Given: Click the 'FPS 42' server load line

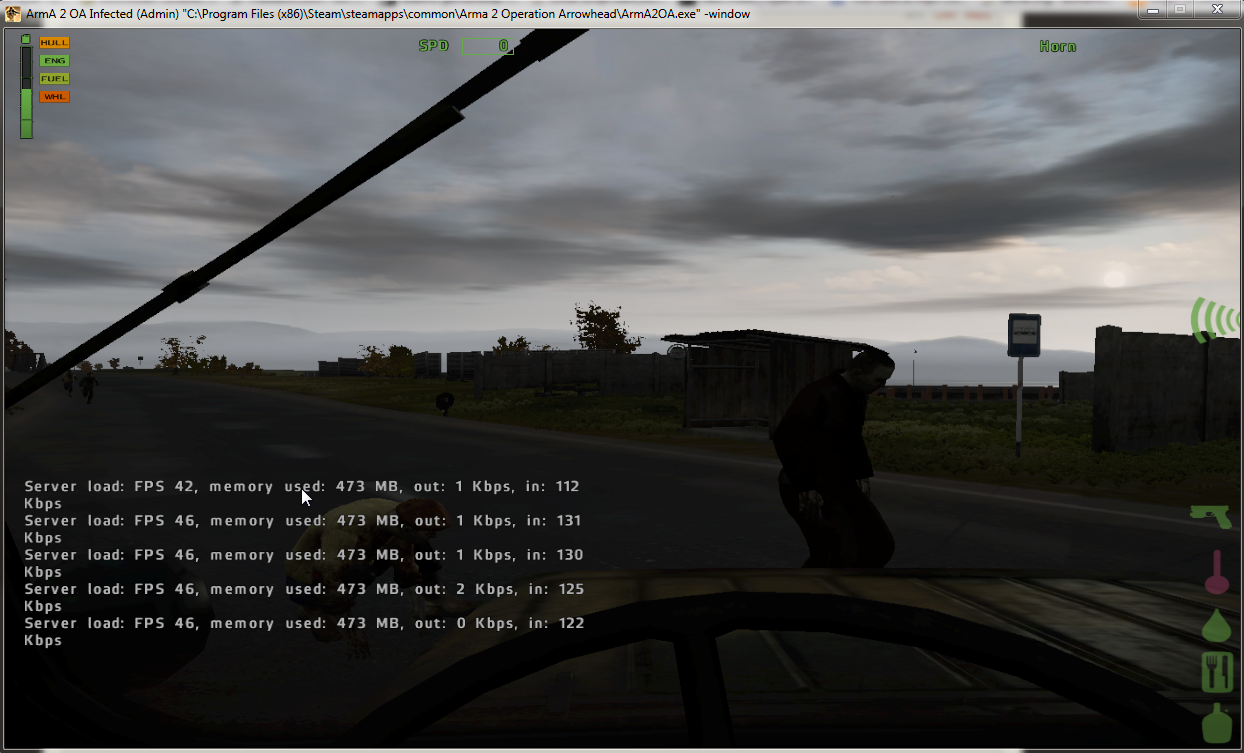Looking at the screenshot, I should coord(302,495).
